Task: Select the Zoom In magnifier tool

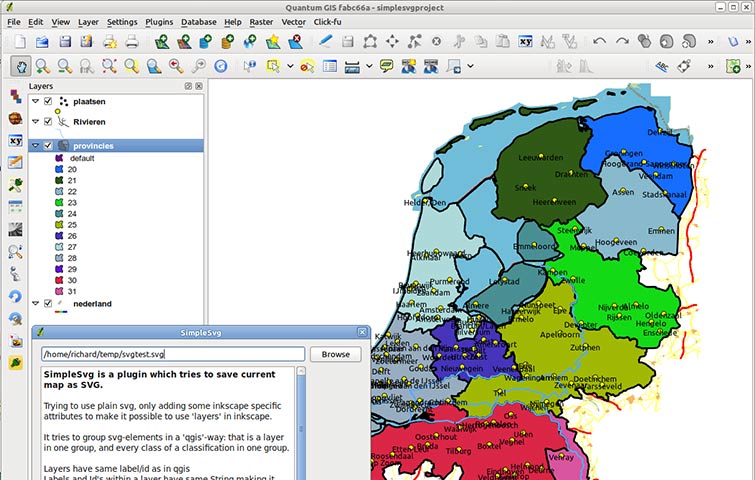Action: [x=43, y=66]
